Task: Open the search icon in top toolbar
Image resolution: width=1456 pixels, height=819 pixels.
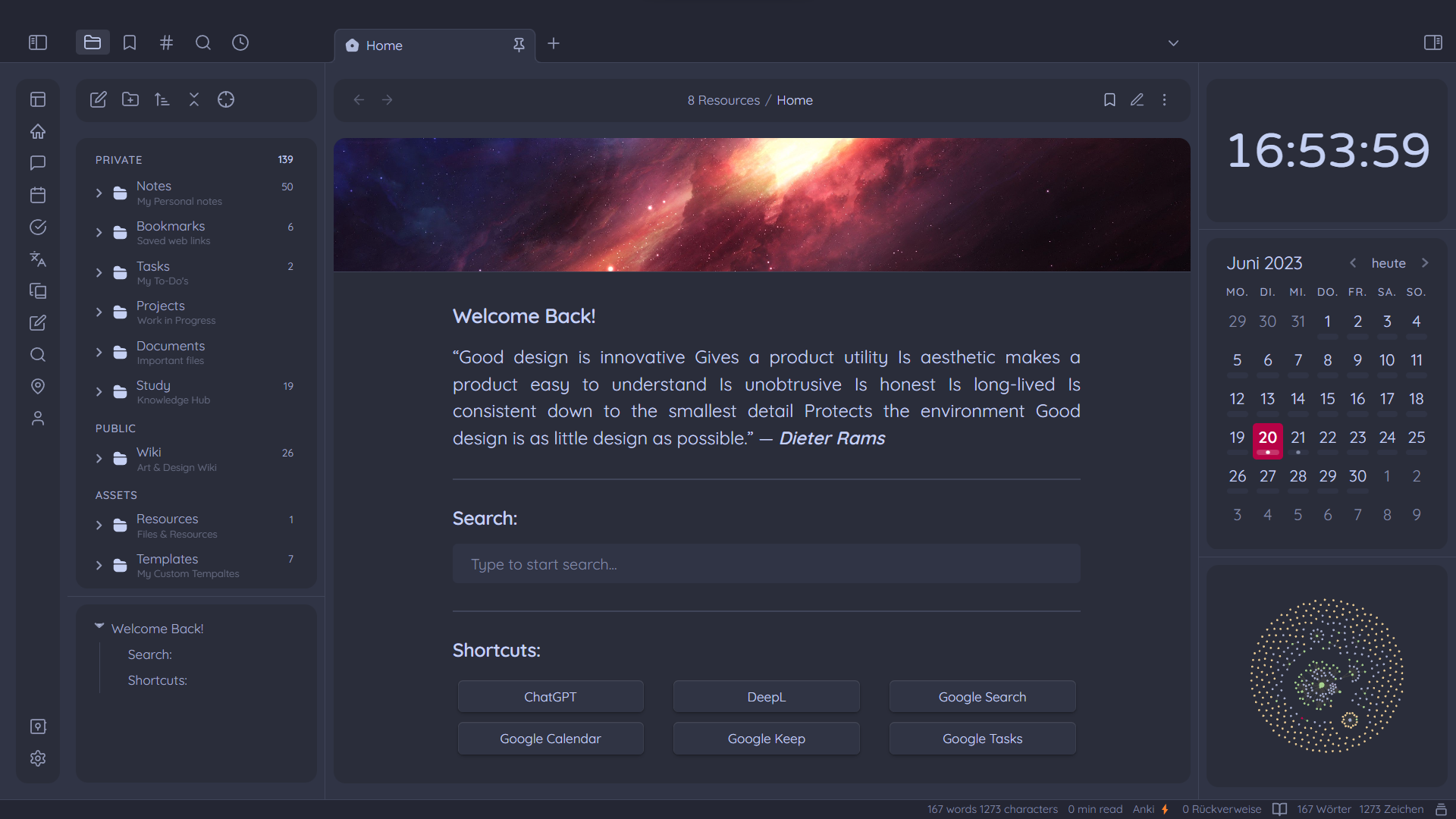Action: [x=203, y=42]
